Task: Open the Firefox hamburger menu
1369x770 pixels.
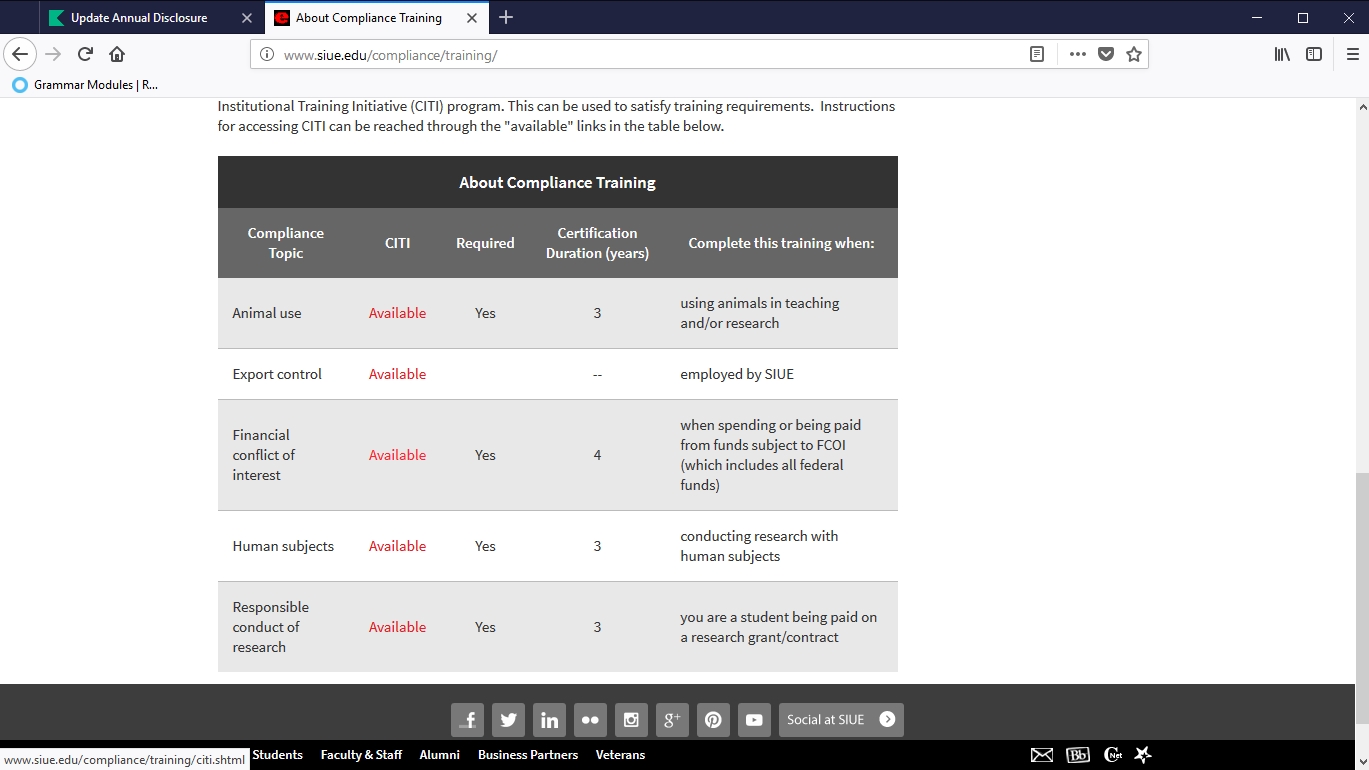Action: click(x=1352, y=55)
